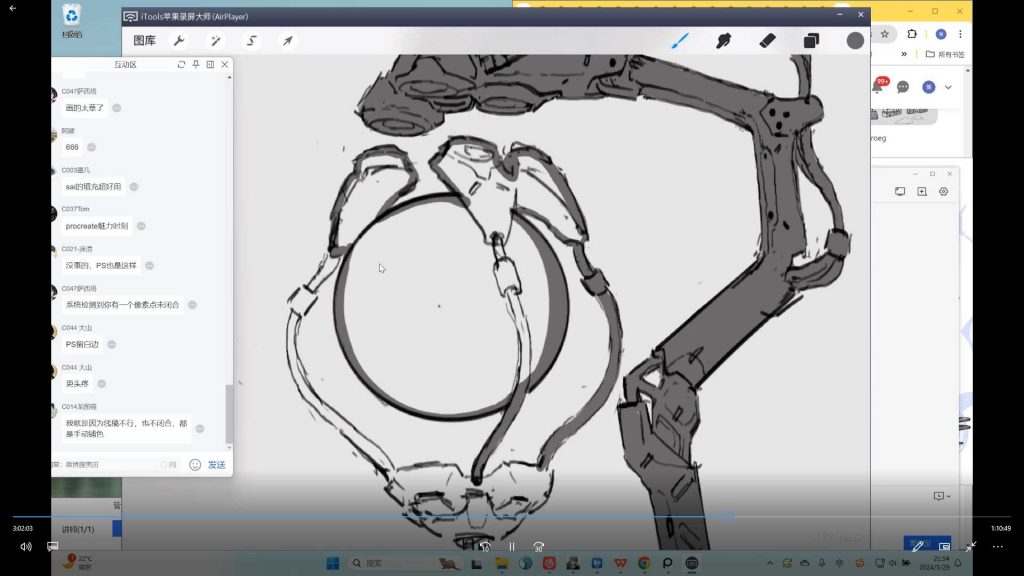
Task: Refresh the 互动区 chat panel
Action: click(181, 65)
